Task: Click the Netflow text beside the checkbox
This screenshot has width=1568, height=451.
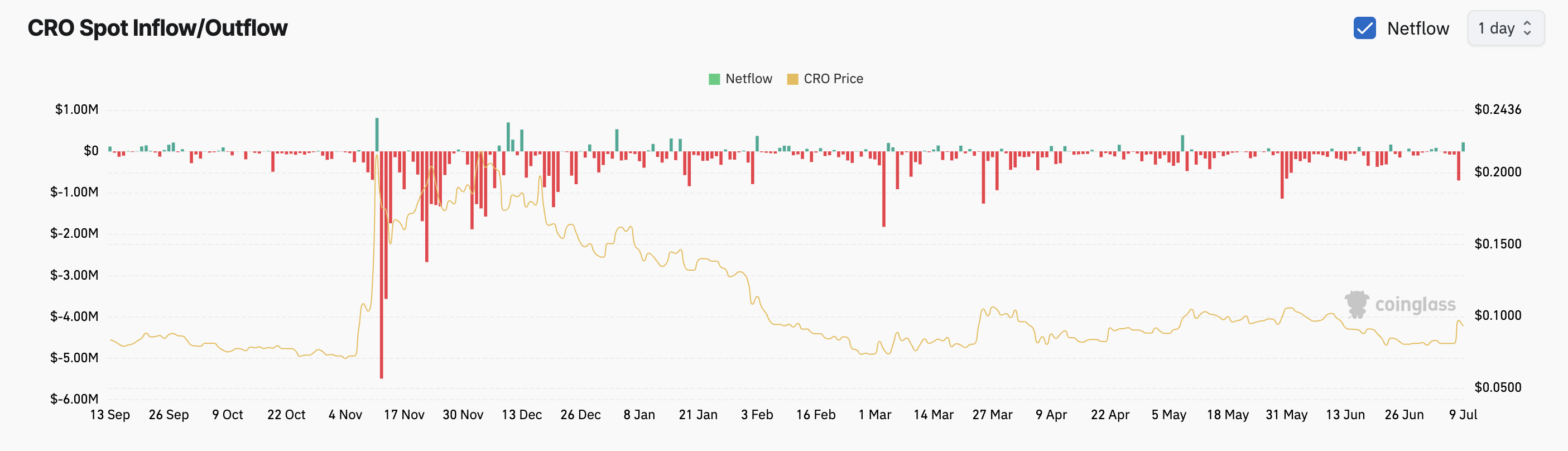Action: [x=1418, y=28]
